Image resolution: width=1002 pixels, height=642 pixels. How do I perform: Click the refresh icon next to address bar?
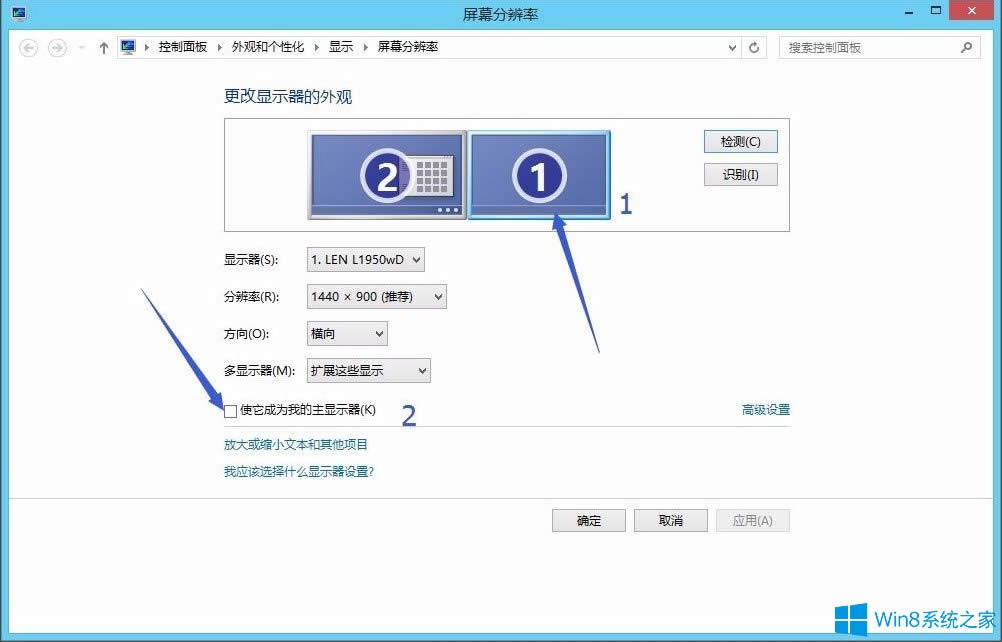754,47
